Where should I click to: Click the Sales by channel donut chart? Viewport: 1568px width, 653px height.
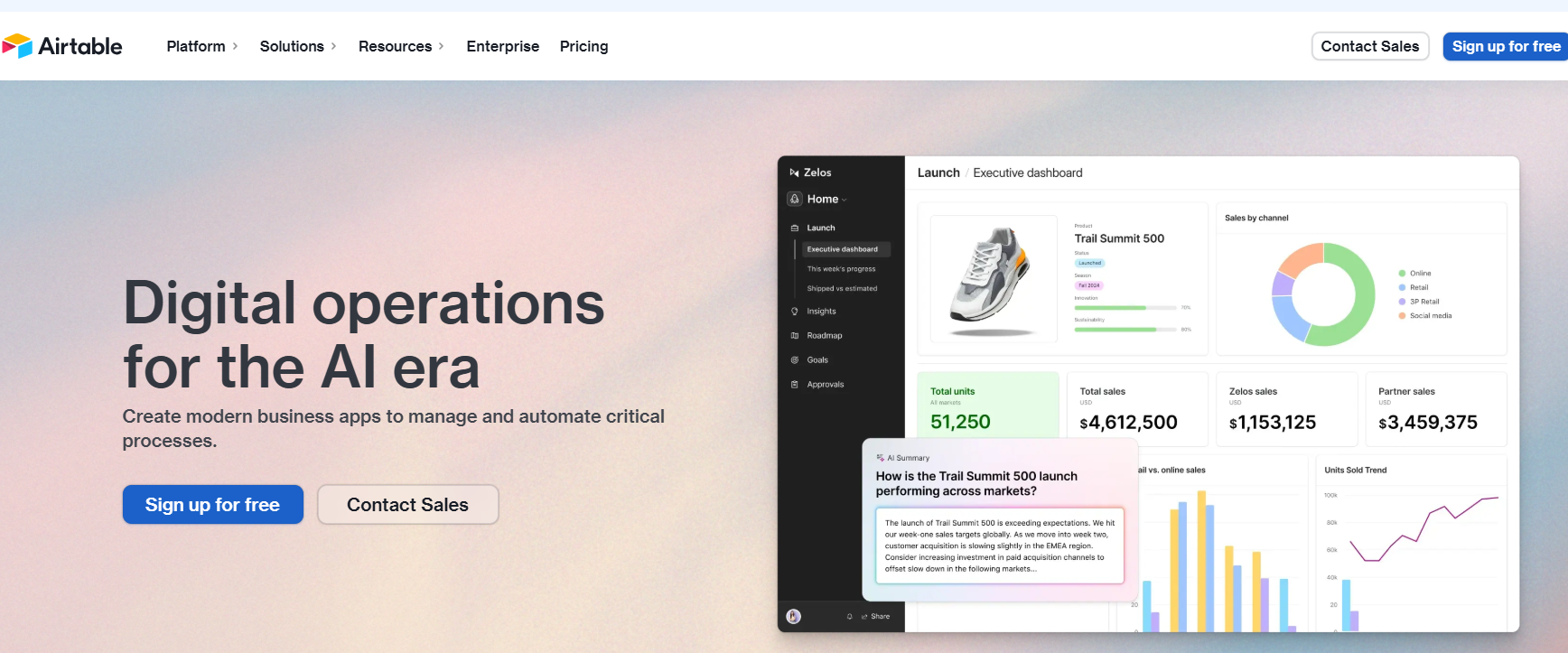pyautogui.click(x=1323, y=294)
